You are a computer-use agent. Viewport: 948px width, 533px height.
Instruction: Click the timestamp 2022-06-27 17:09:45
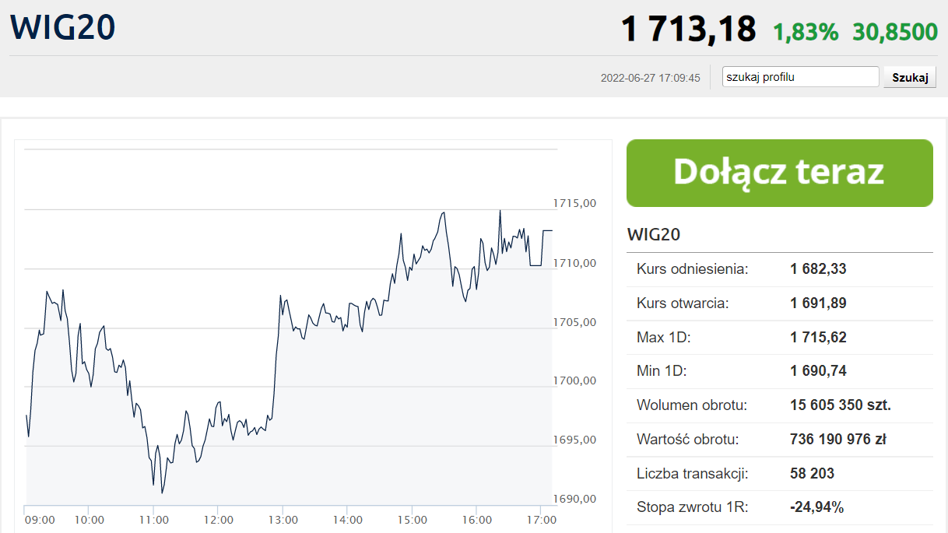[650, 78]
